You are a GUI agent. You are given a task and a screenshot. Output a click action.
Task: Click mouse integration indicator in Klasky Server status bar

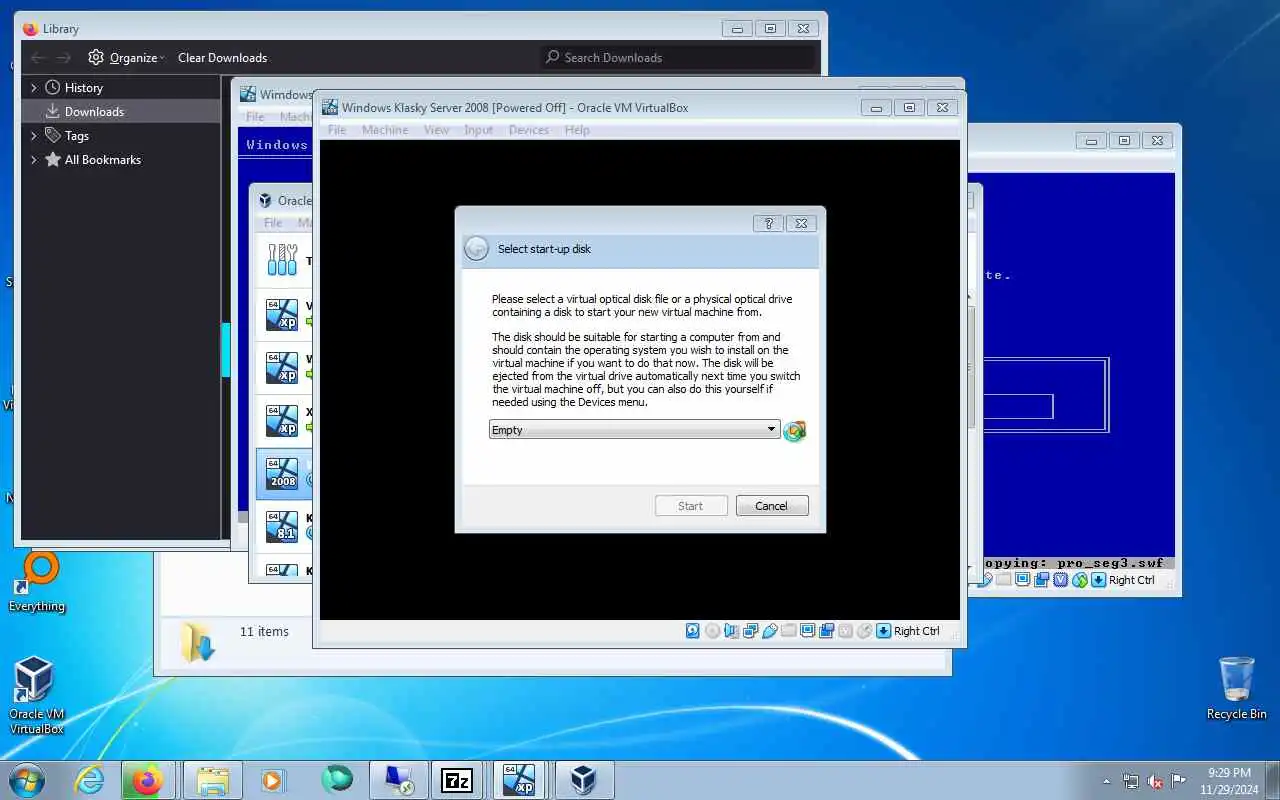pos(864,631)
